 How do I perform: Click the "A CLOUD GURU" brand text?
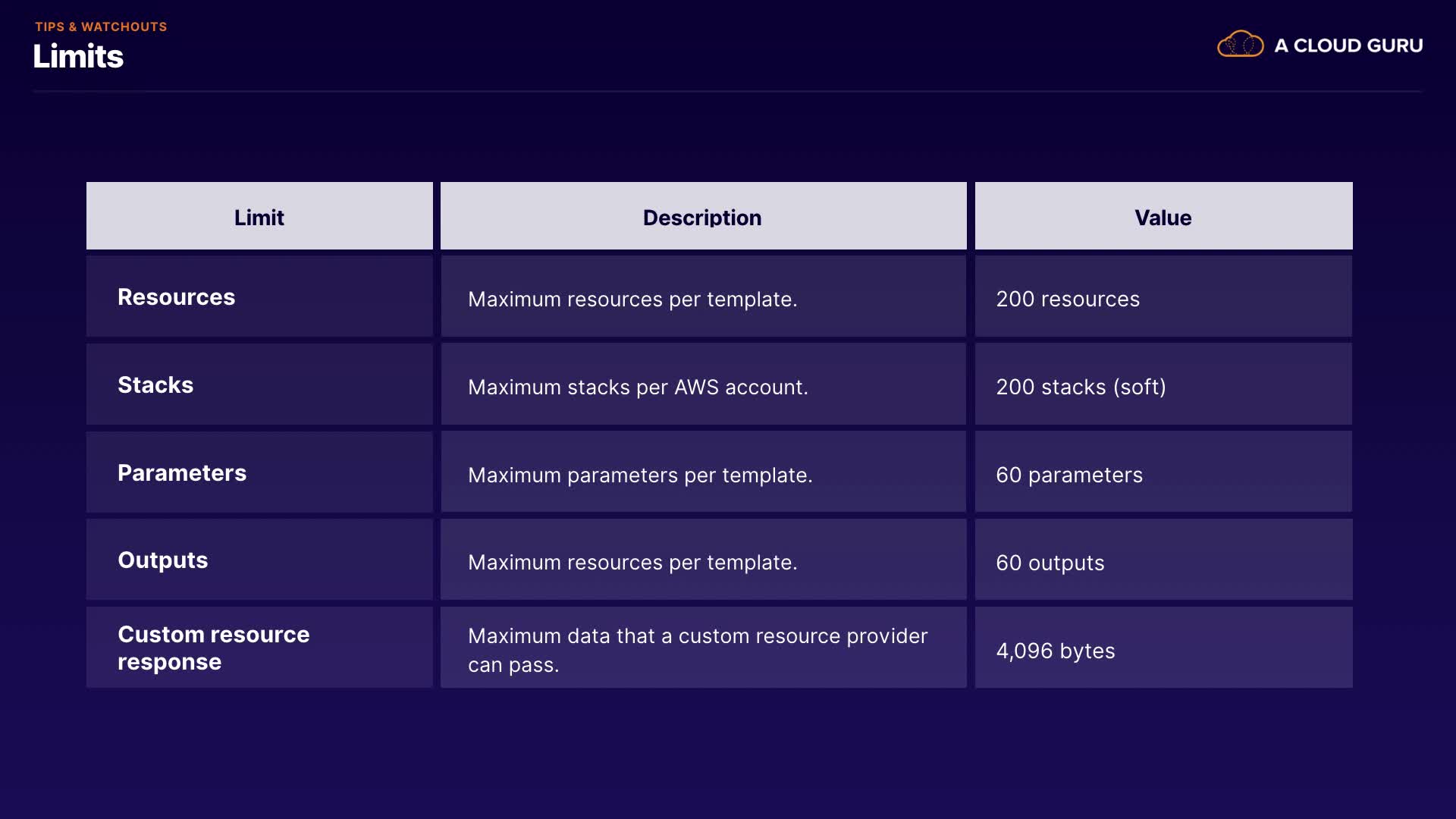pos(1348,45)
